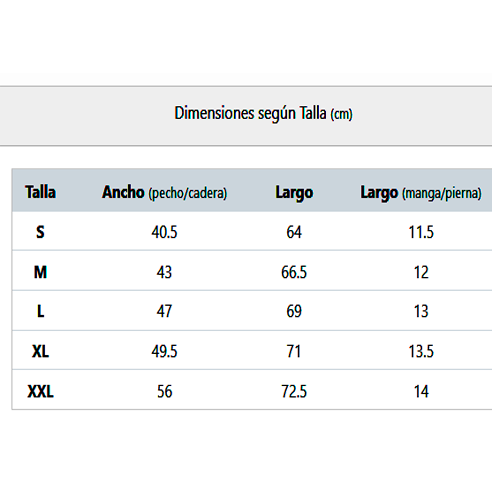Click the 'Dimensiones según Talla' header bar
This screenshot has height=492, width=492.
click(x=246, y=116)
